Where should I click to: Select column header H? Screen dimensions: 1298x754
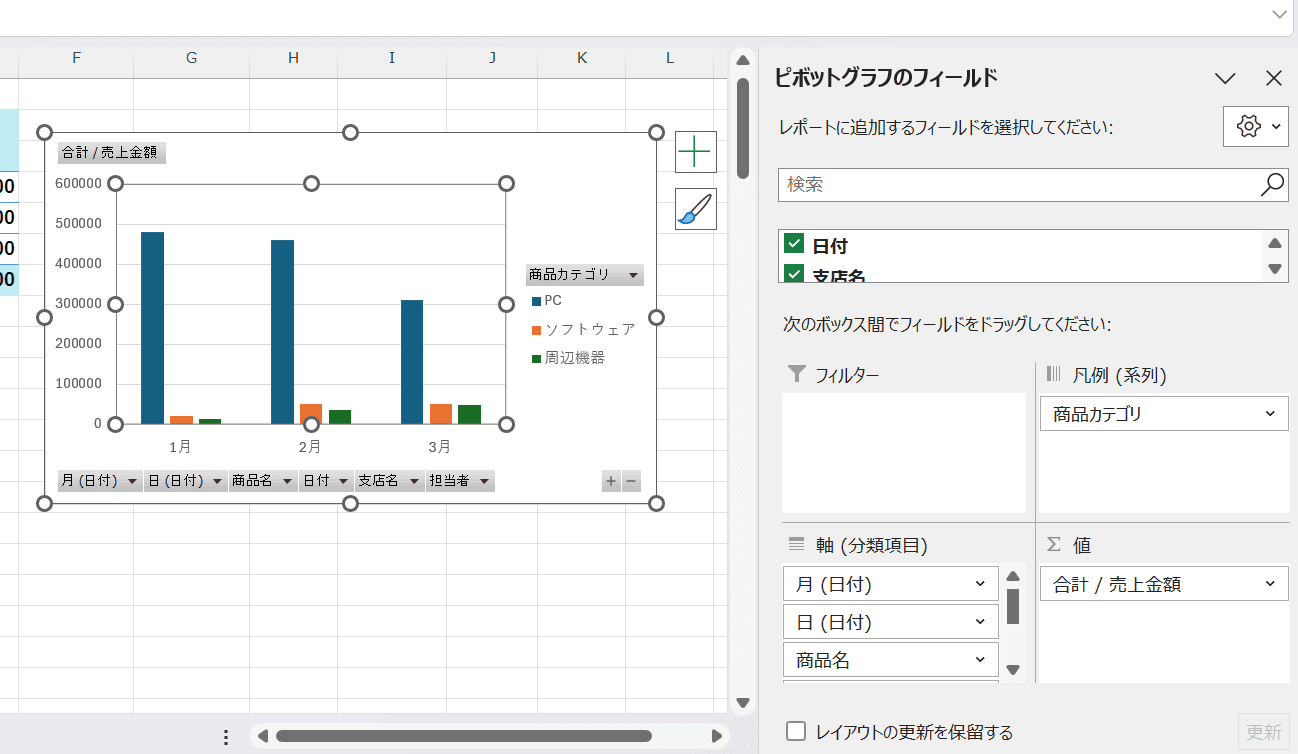click(x=293, y=59)
